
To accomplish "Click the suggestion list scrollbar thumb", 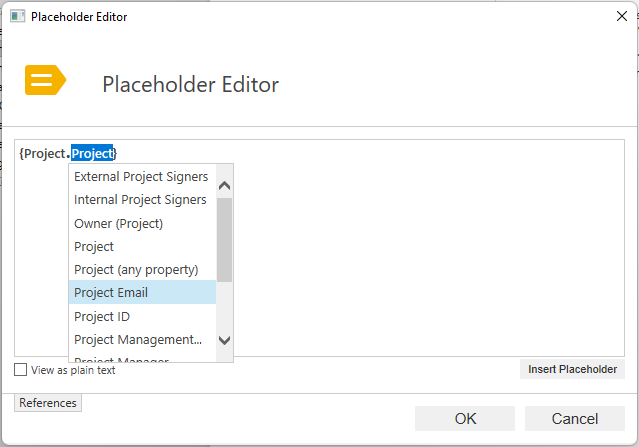I will pos(224,240).
